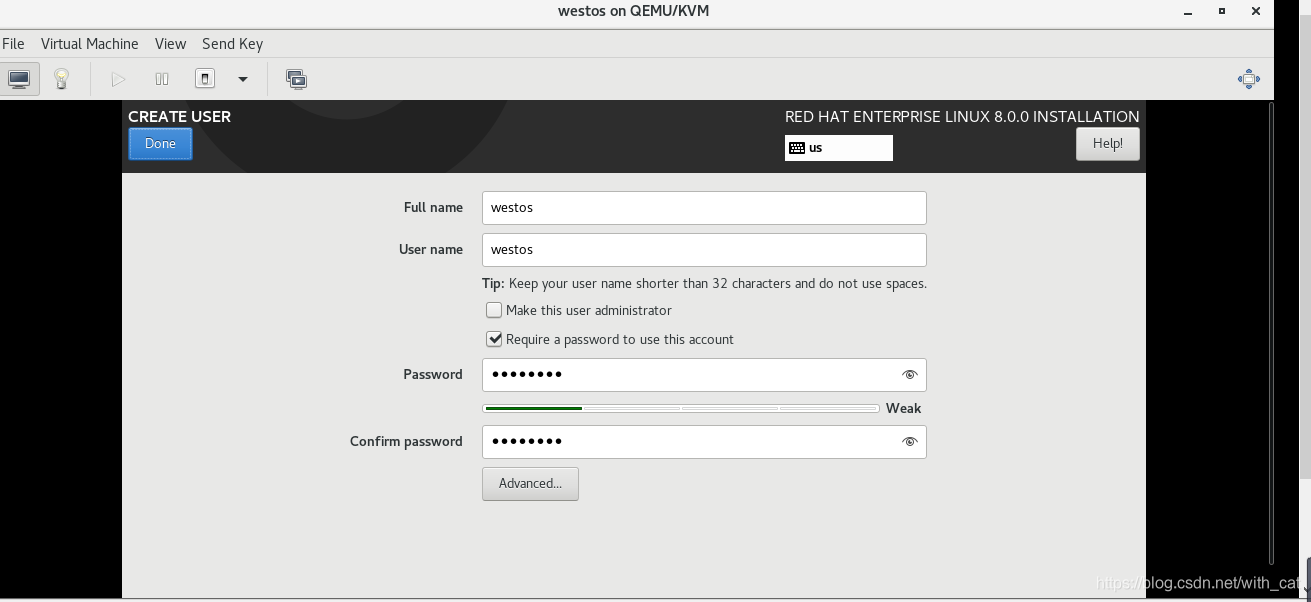Maximize the westos QEMU/KVM window
This screenshot has width=1311, height=602.
pyautogui.click(x=1222, y=12)
